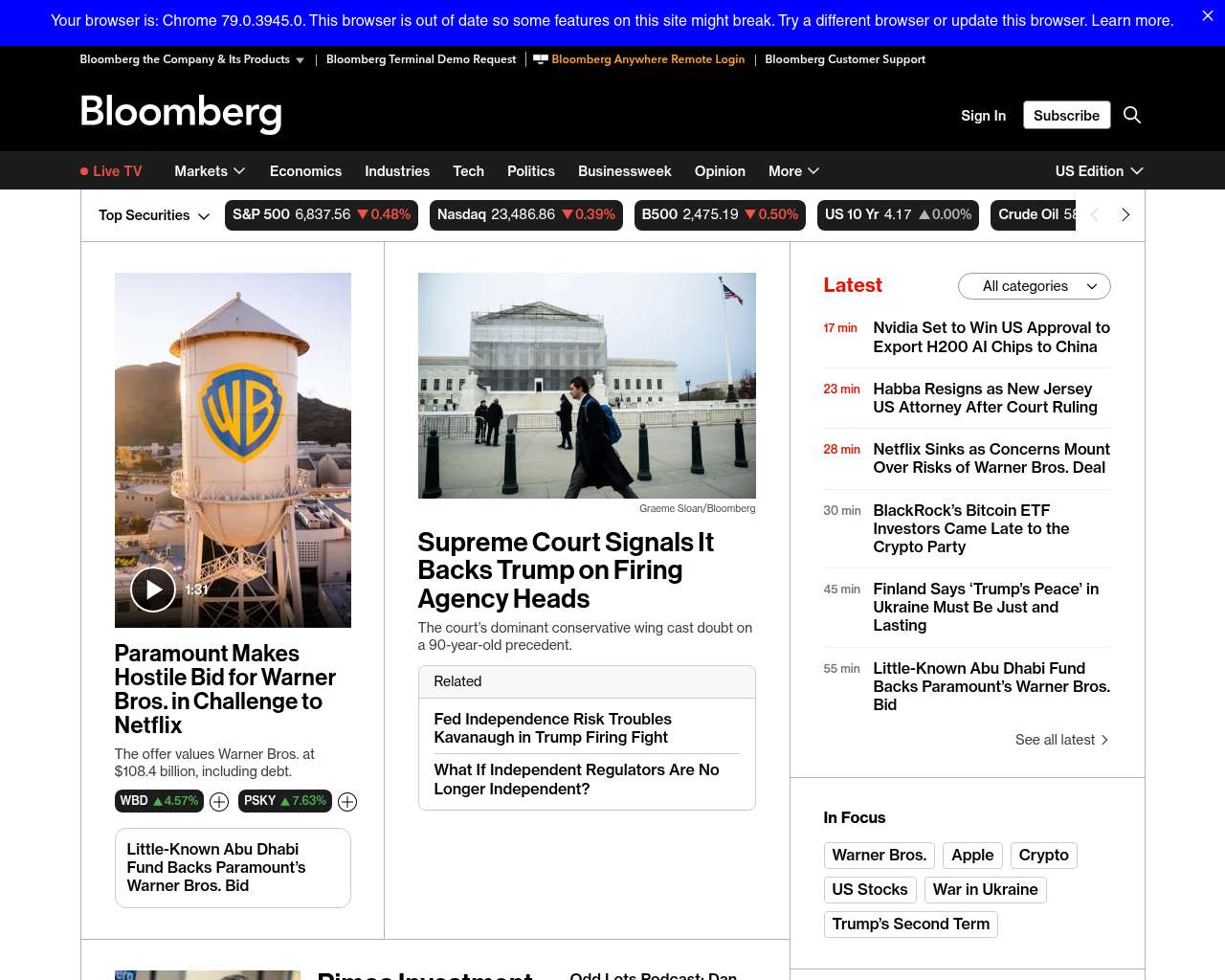1225x980 pixels.
Task: Expand Bloomberg the Company & Its Products menu
Action: point(192,59)
